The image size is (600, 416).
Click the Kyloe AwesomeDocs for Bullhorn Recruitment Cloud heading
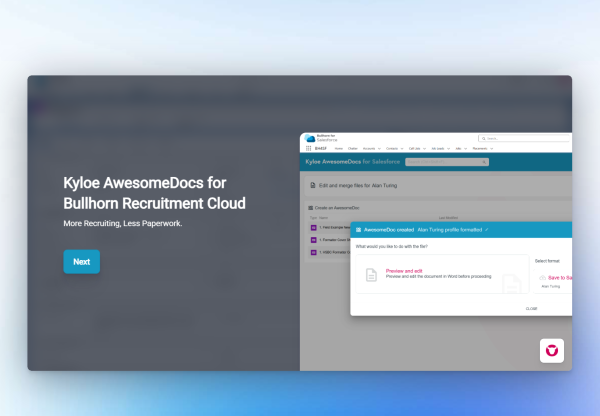pos(155,193)
